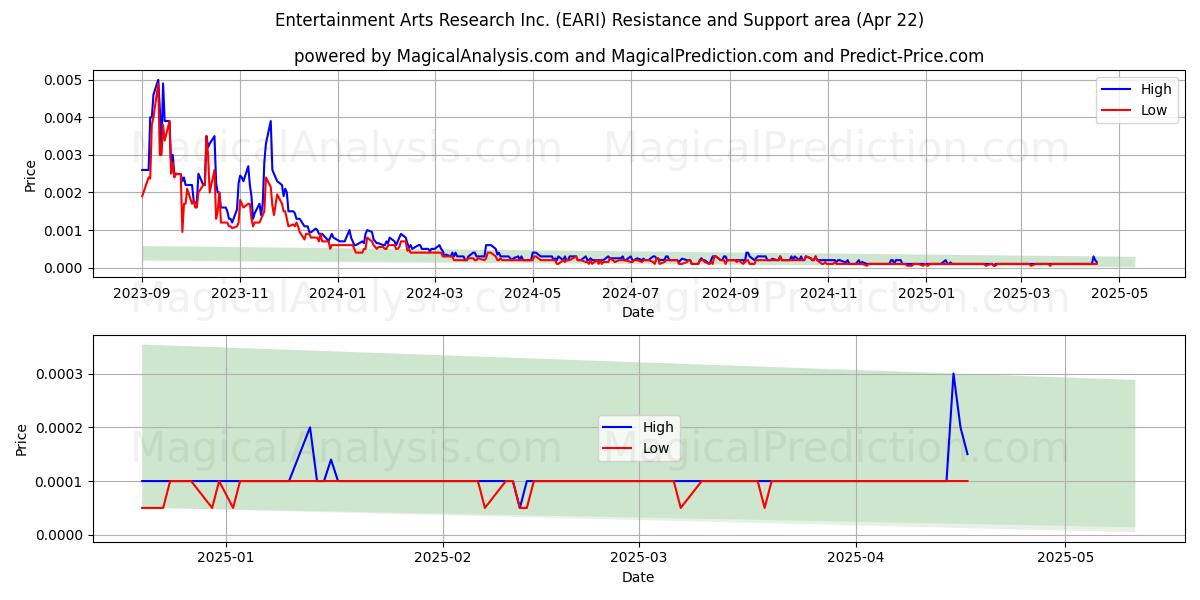Click the '0.0002' tick label on bottom chart
Viewport: 1200px width, 600px height.
click(x=61, y=428)
